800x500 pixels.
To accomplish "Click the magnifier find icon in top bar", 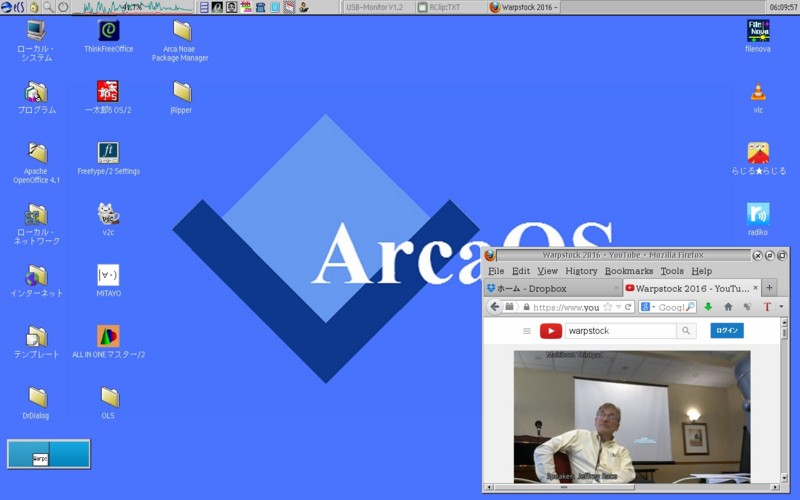I will [48, 7].
